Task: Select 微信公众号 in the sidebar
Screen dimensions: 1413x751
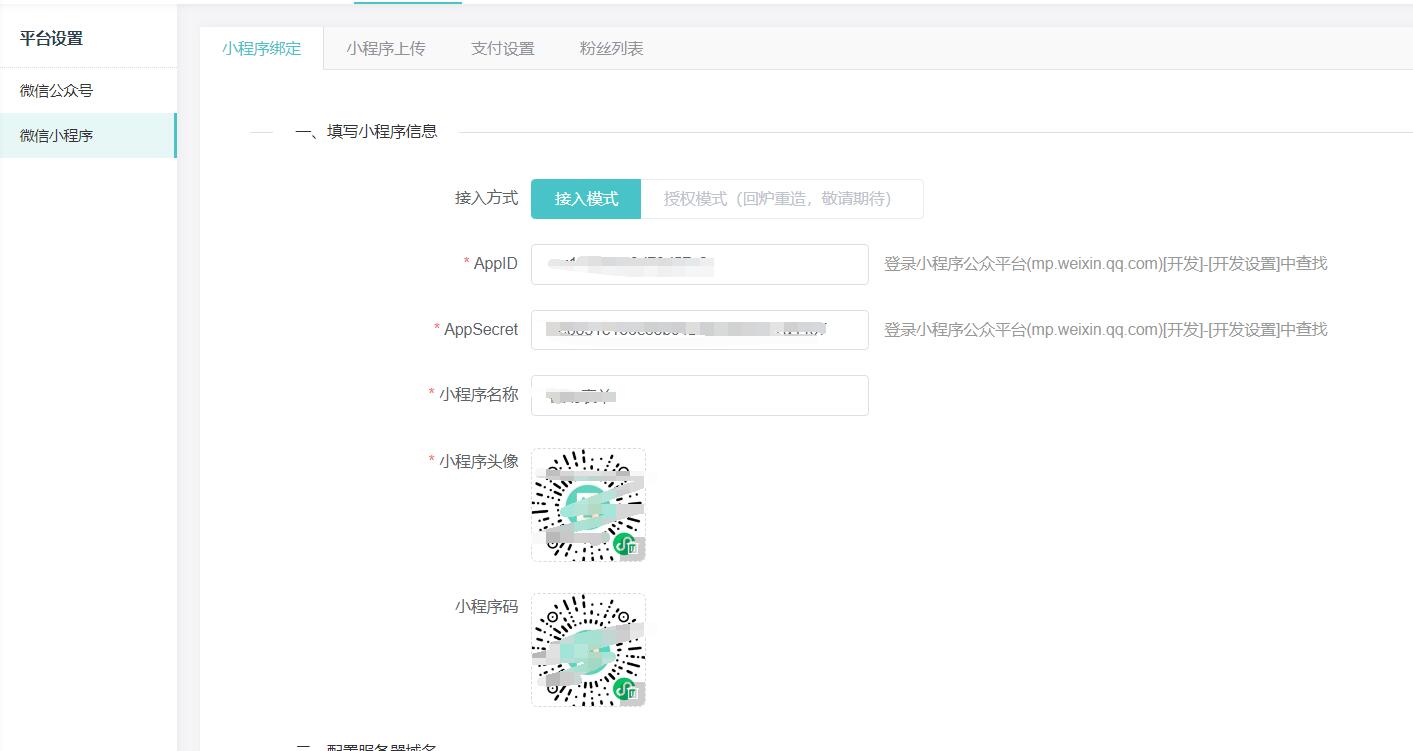Action: [x=88, y=90]
